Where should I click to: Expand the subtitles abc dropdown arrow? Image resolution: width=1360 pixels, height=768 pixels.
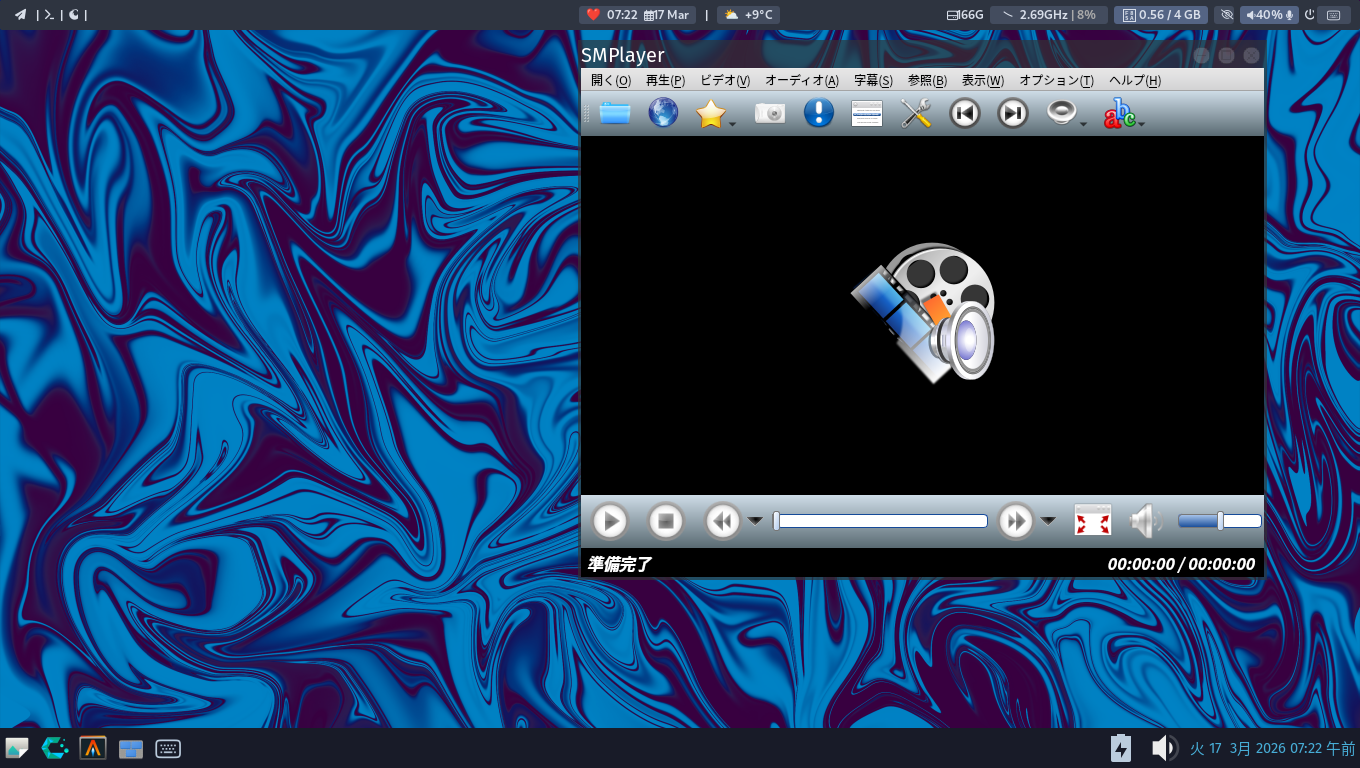click(x=1141, y=124)
